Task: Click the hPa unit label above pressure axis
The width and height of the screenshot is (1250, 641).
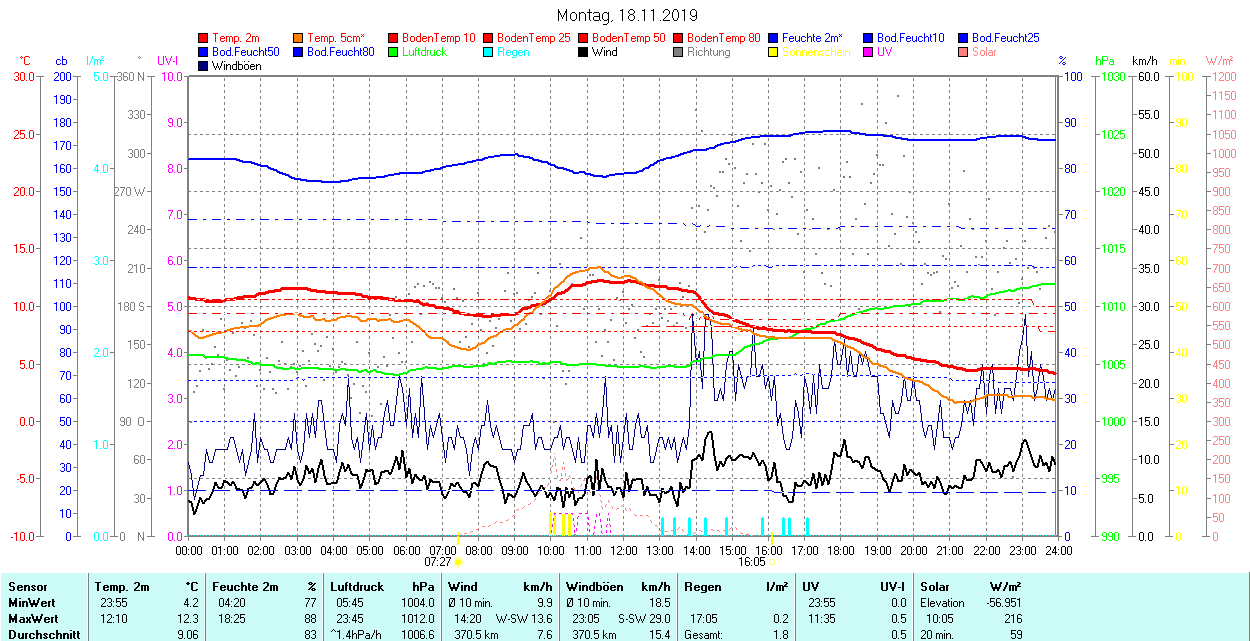Action: [x=1104, y=61]
